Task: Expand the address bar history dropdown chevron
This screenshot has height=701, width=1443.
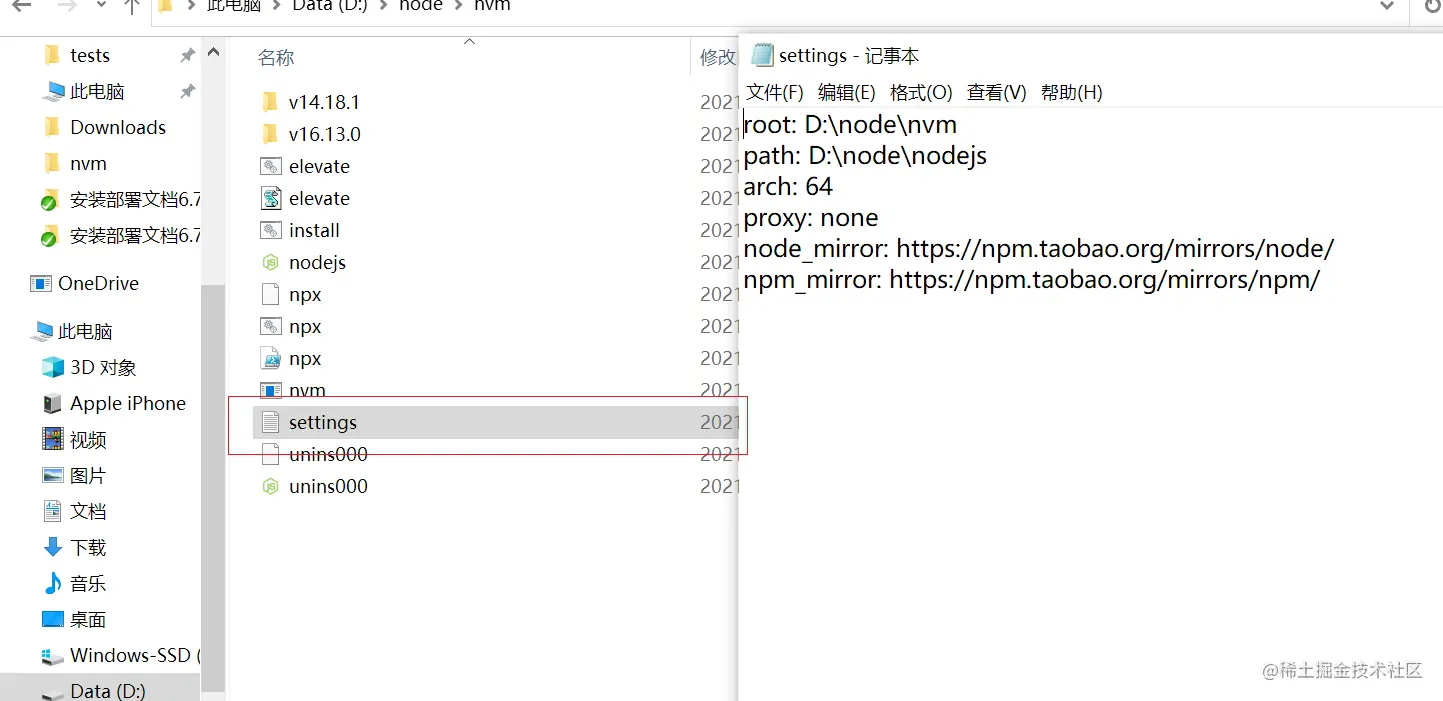Action: 1387,5
